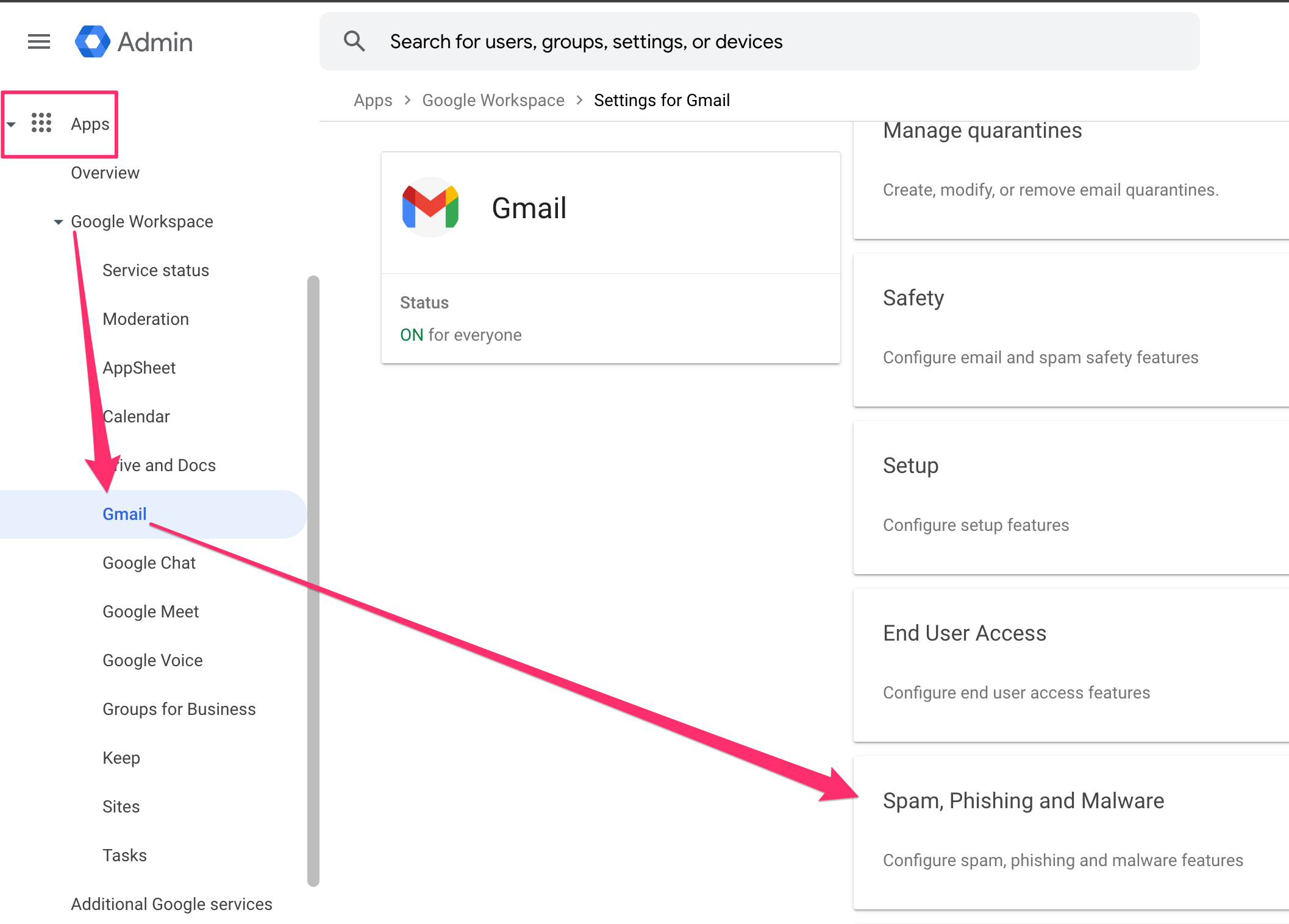Go to Apps breadcrumb link
1289x924 pixels.
click(373, 100)
